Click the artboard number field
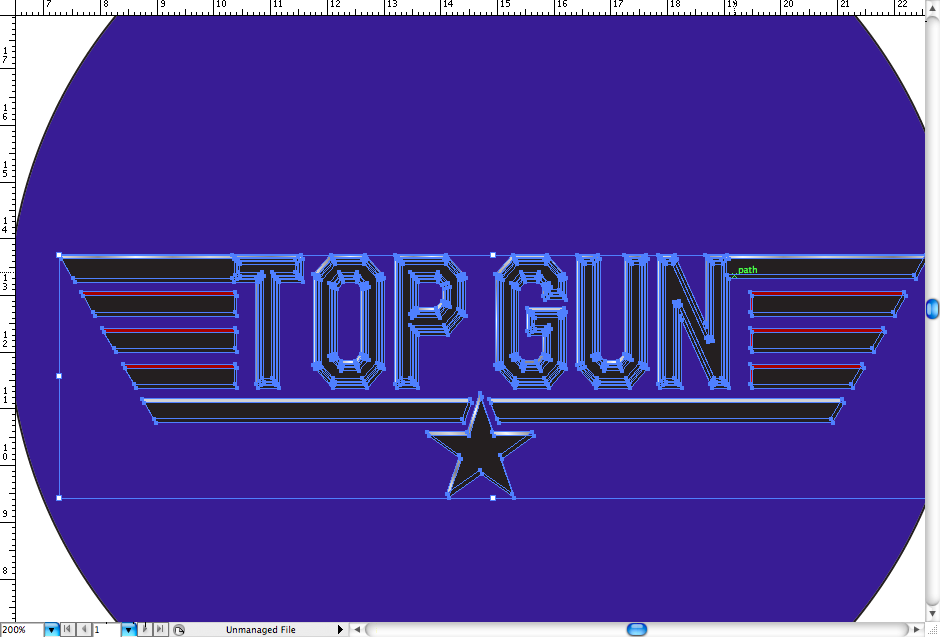The image size is (940, 637). [x=106, y=630]
